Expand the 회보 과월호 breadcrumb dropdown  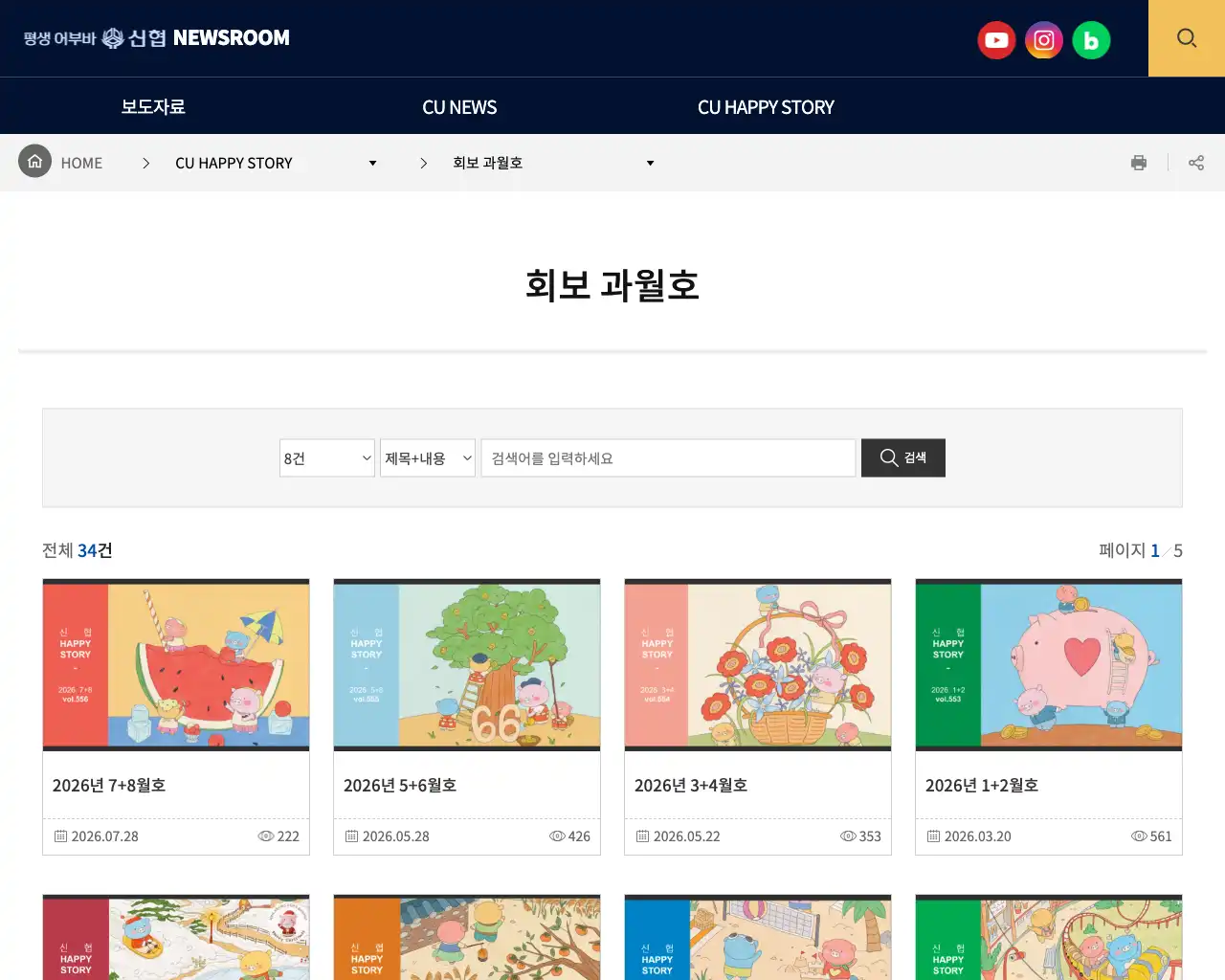[553, 164]
